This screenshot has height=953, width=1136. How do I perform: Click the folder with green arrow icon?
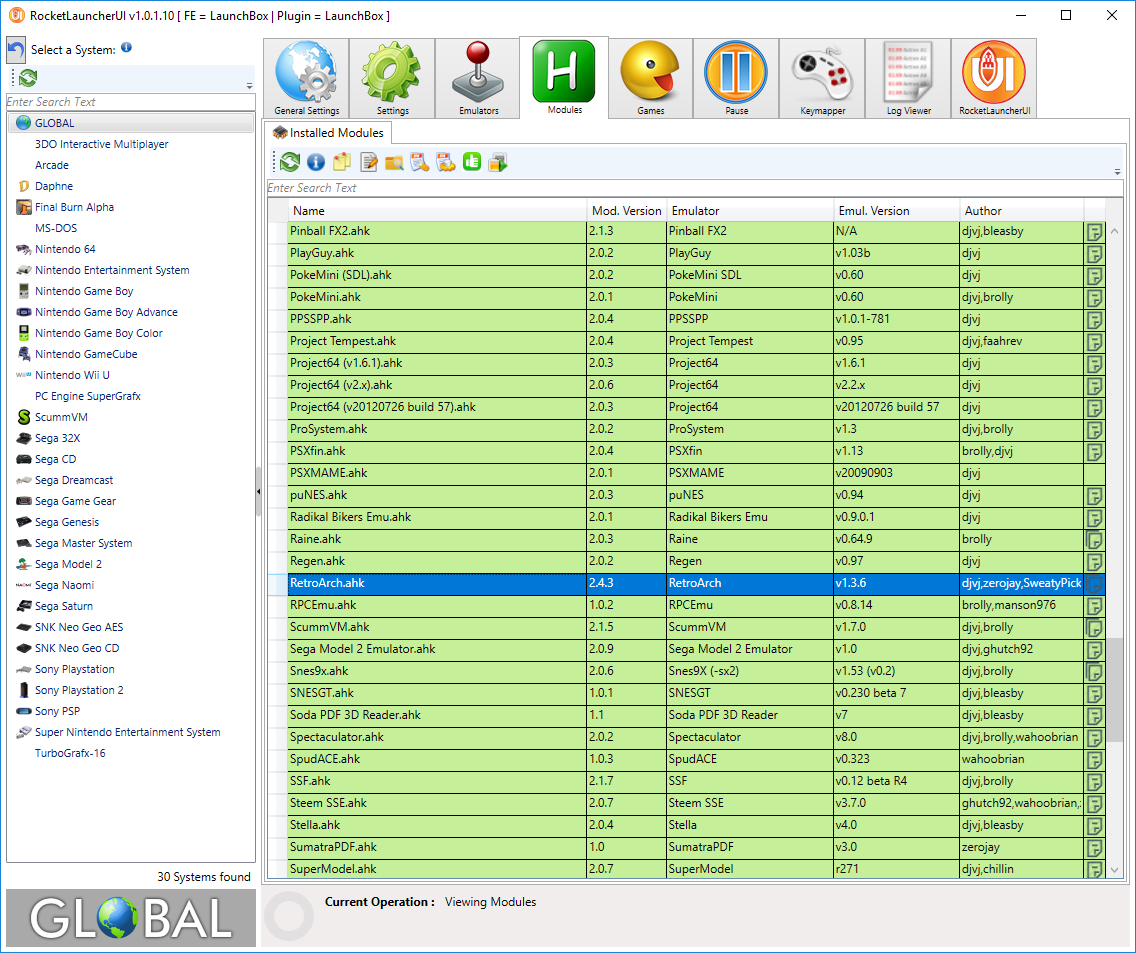[x=498, y=162]
